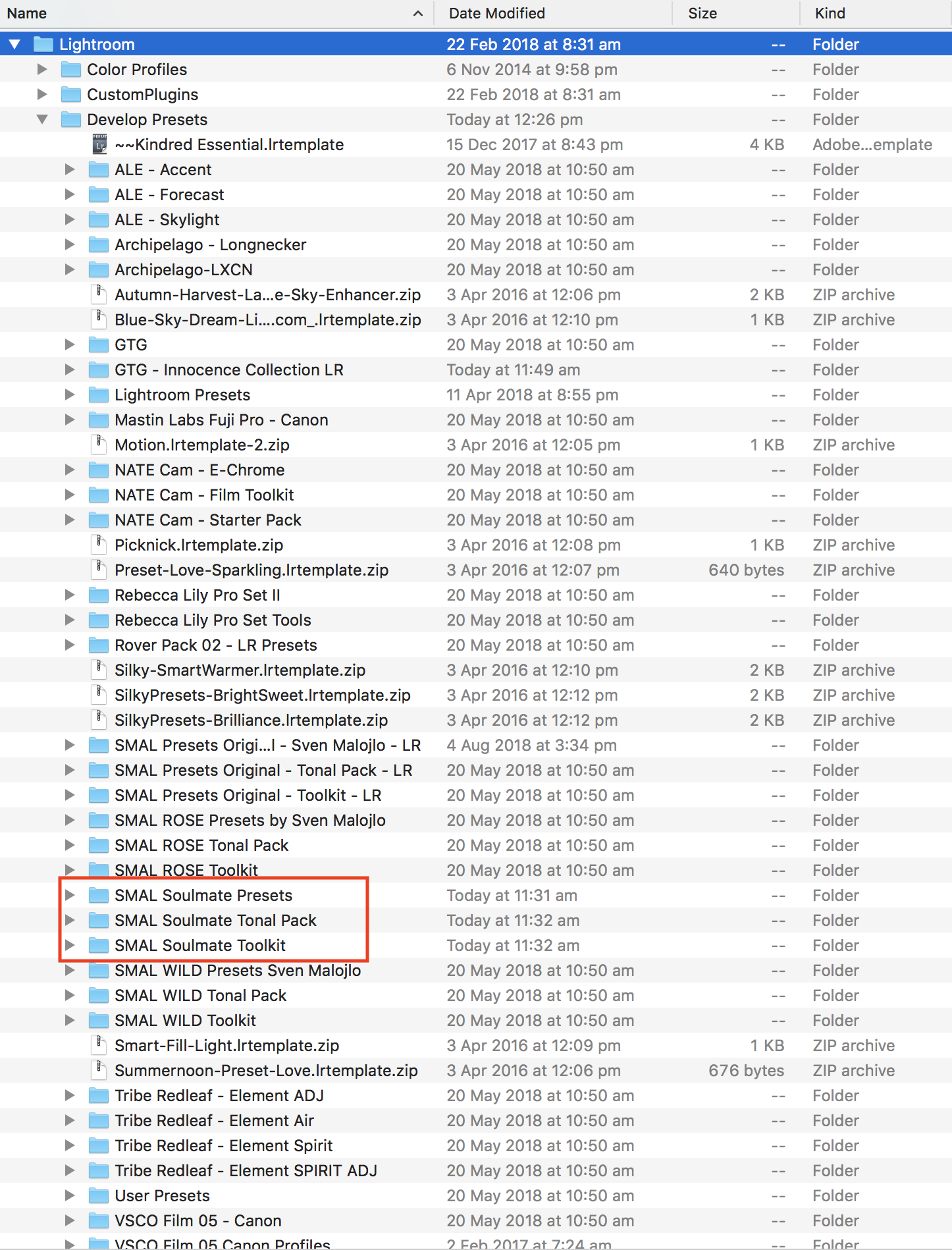Sort by the Name column header

[x=217, y=13]
